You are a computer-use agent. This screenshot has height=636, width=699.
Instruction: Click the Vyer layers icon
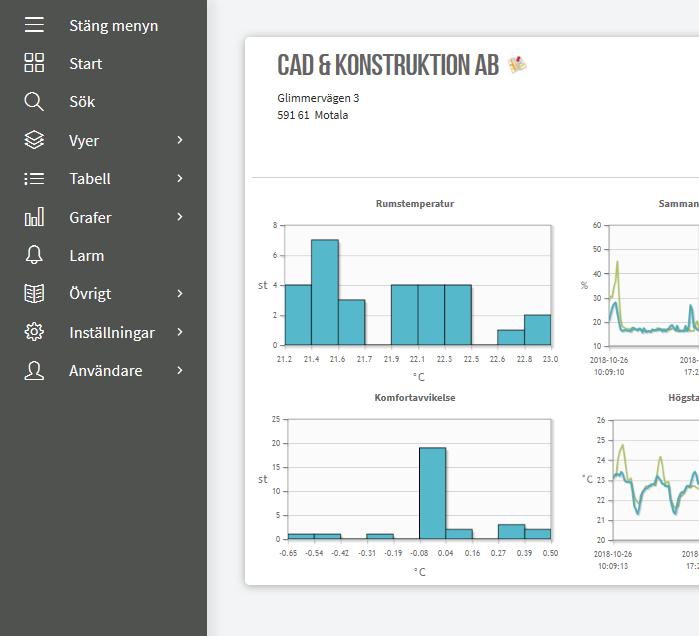click(34, 140)
